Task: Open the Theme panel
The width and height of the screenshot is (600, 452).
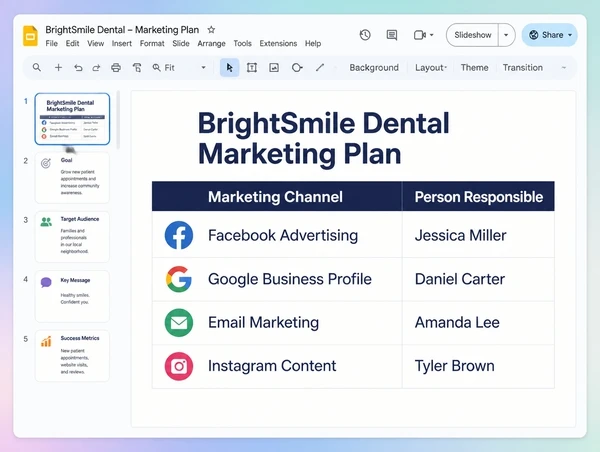Action: point(474,68)
